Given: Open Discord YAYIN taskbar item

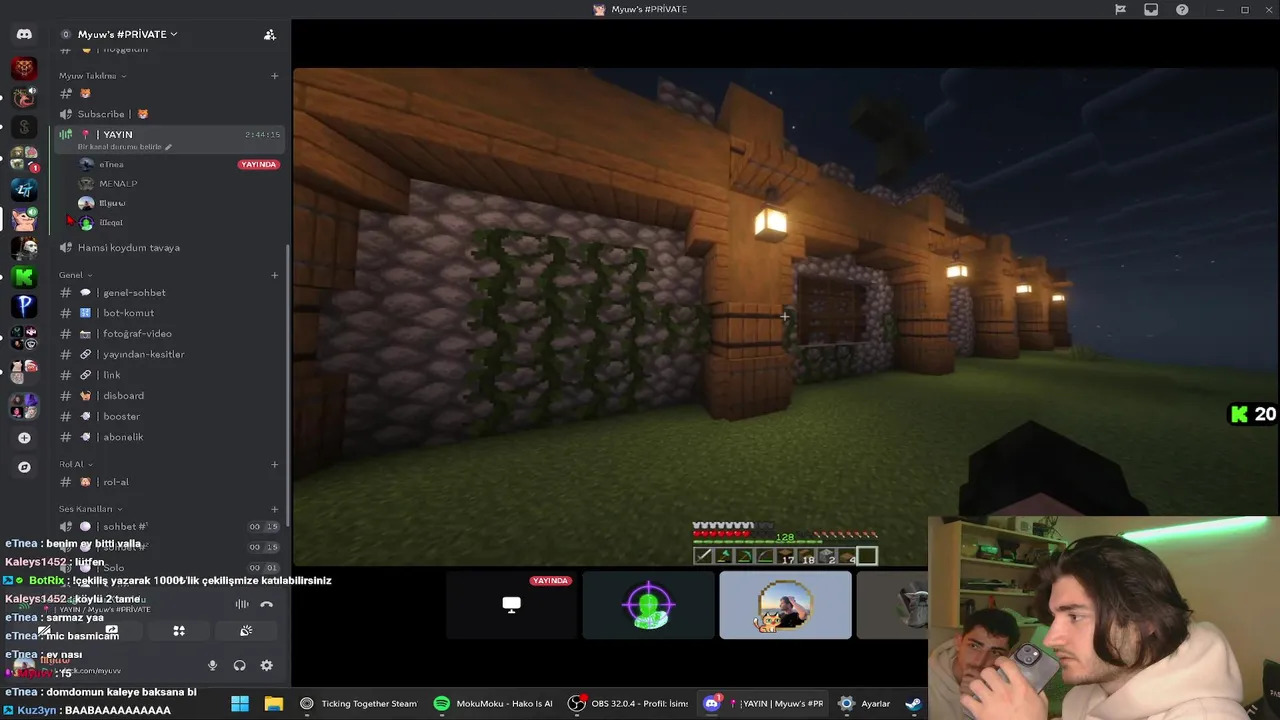Looking at the screenshot, I should [763, 703].
